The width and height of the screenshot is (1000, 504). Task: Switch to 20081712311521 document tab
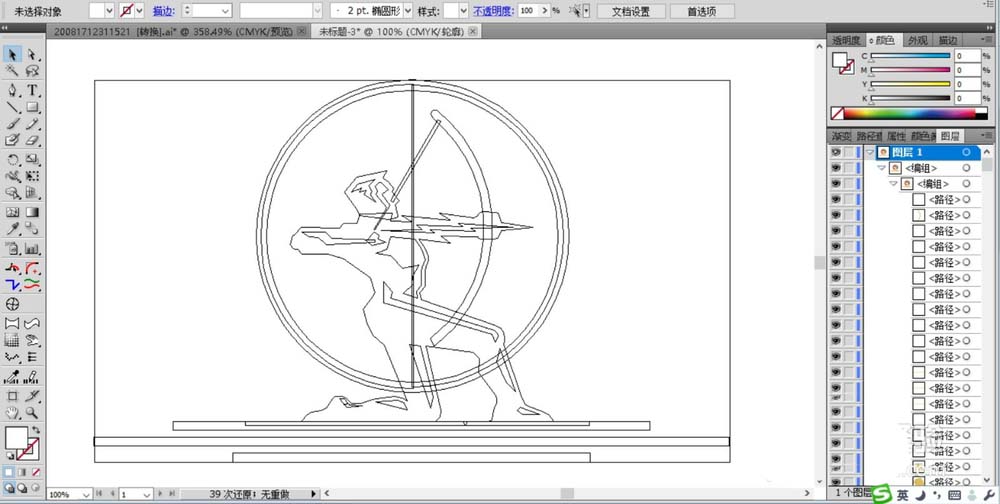click(x=173, y=31)
